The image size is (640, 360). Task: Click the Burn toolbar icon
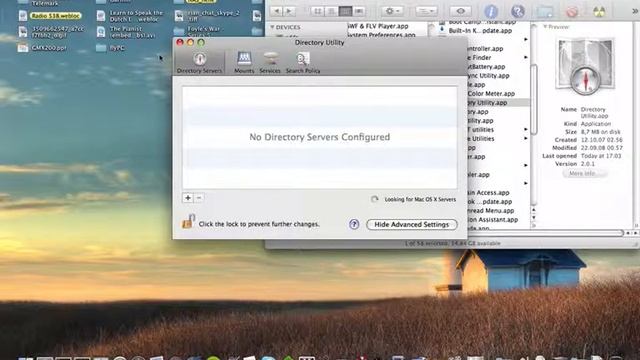599,11
